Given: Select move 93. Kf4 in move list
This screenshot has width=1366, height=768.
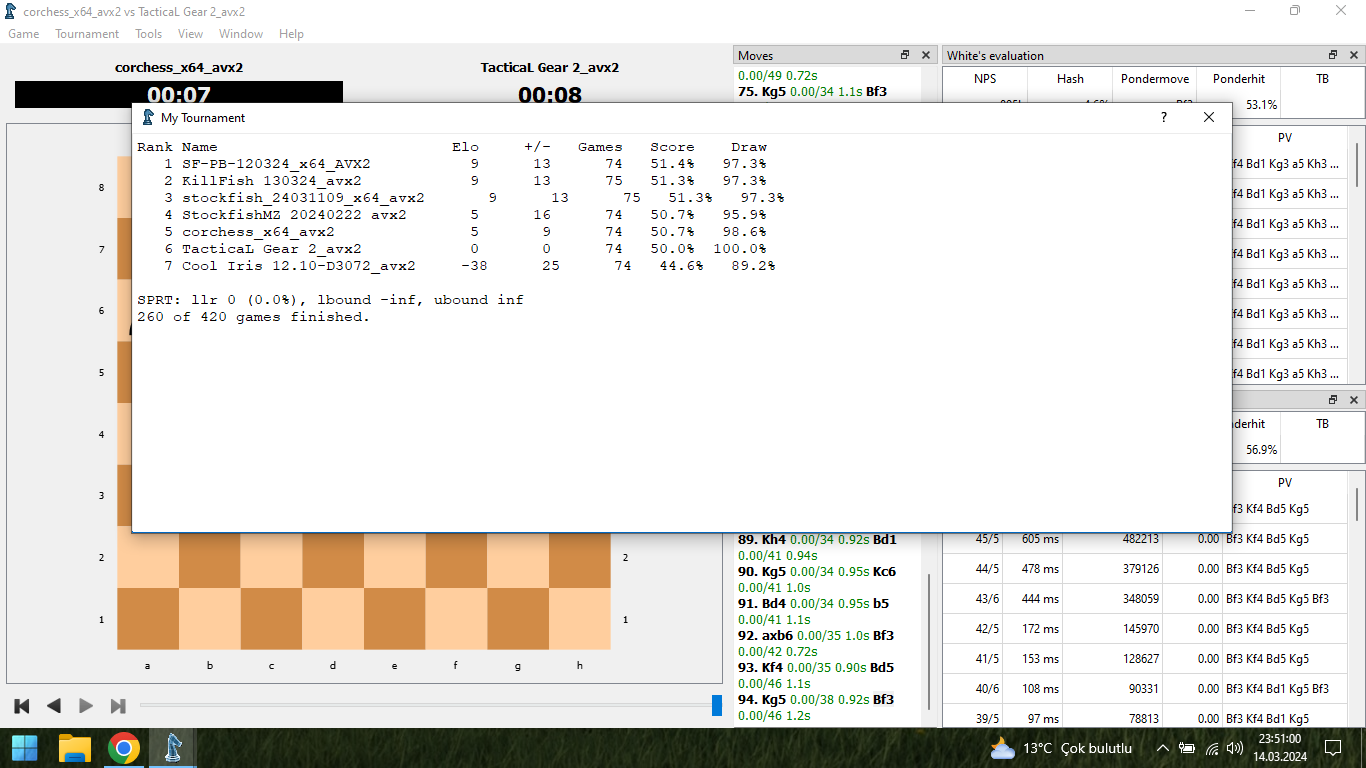Looking at the screenshot, I should (x=761, y=667).
